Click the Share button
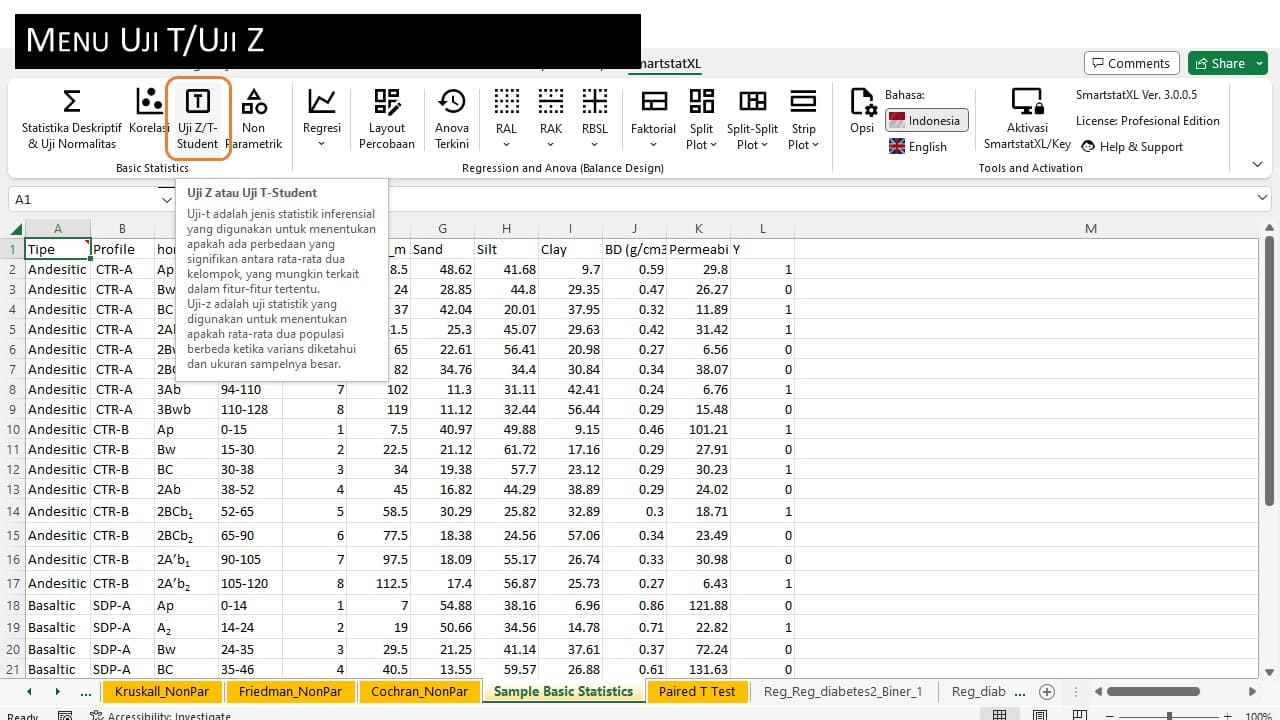The height and width of the screenshot is (720, 1280). [1227, 63]
